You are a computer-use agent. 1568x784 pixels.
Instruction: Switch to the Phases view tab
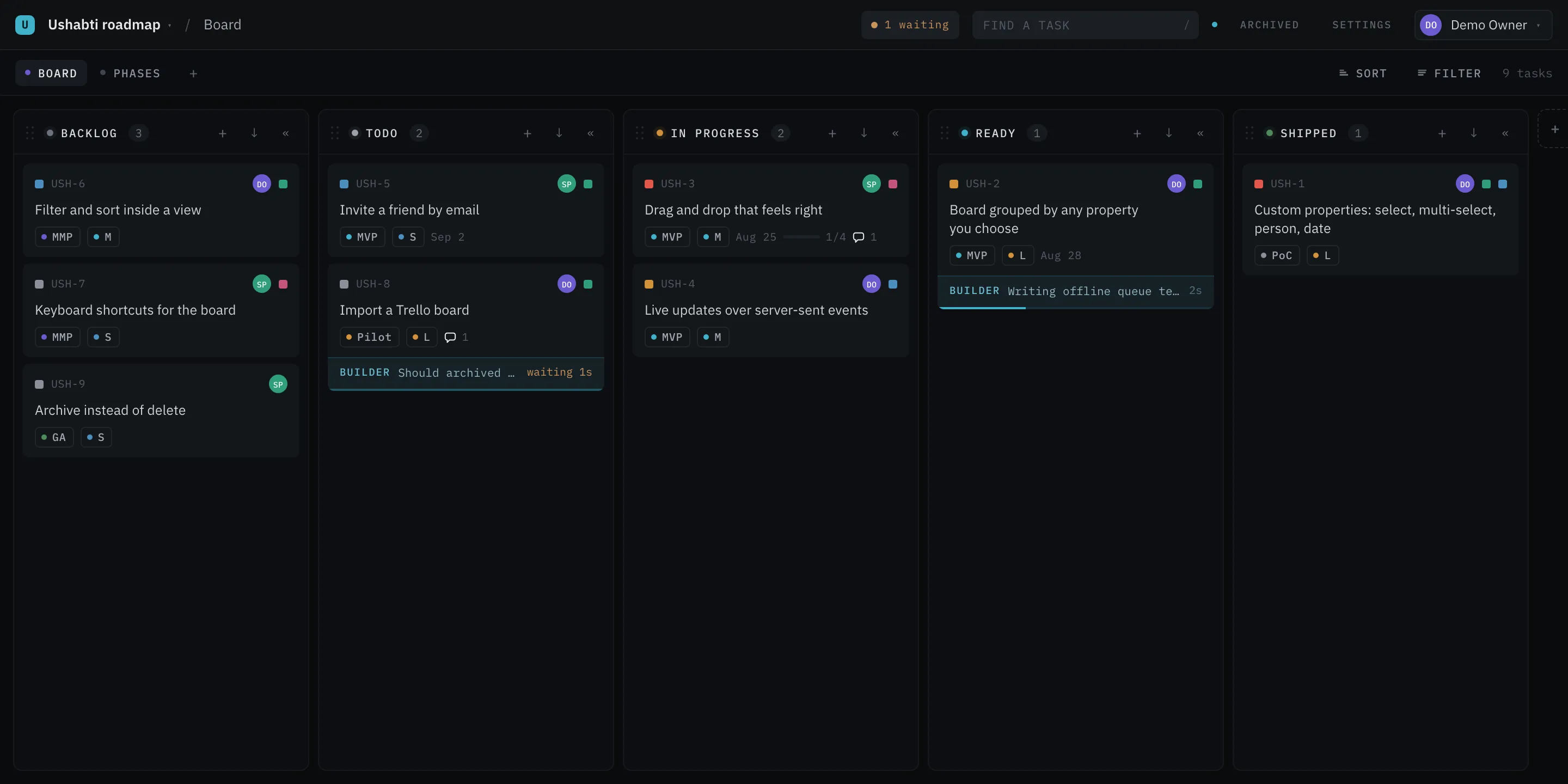pos(130,73)
